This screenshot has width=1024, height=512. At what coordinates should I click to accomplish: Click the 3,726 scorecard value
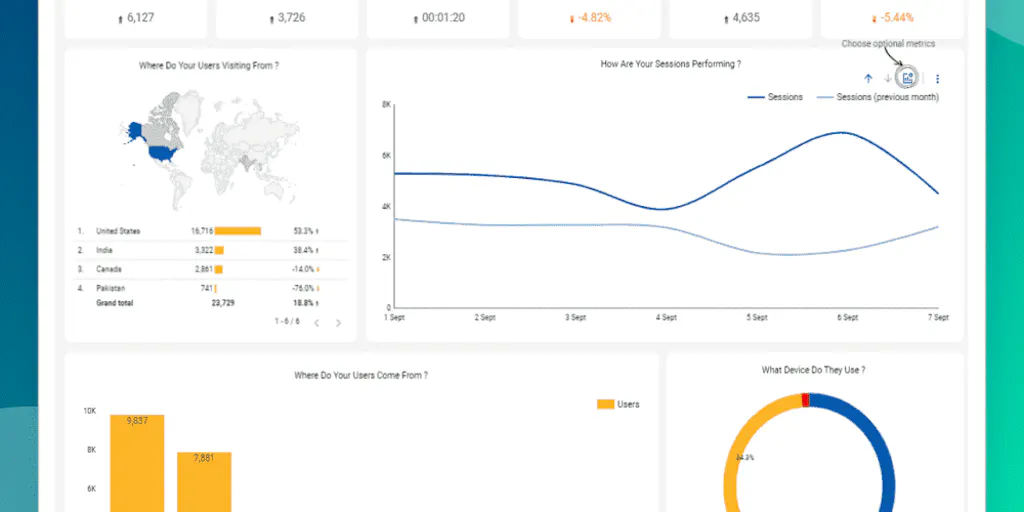tap(291, 18)
